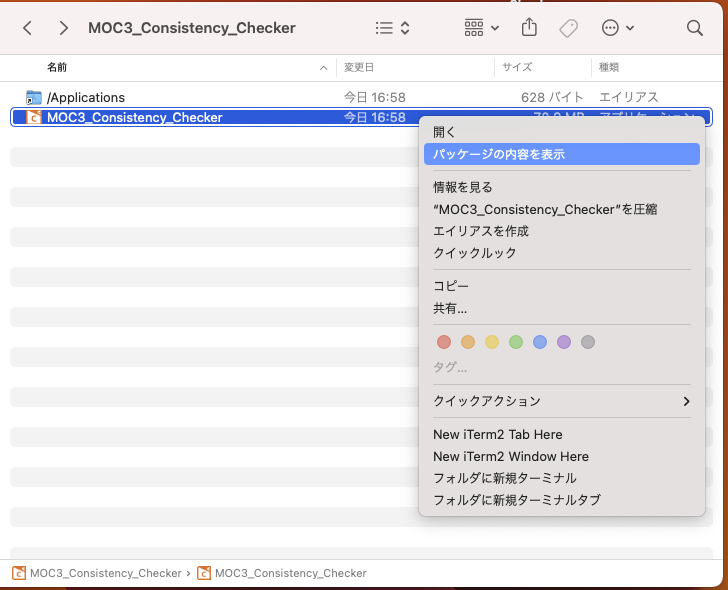Apply the red tag color
728x590 pixels.
click(444, 342)
